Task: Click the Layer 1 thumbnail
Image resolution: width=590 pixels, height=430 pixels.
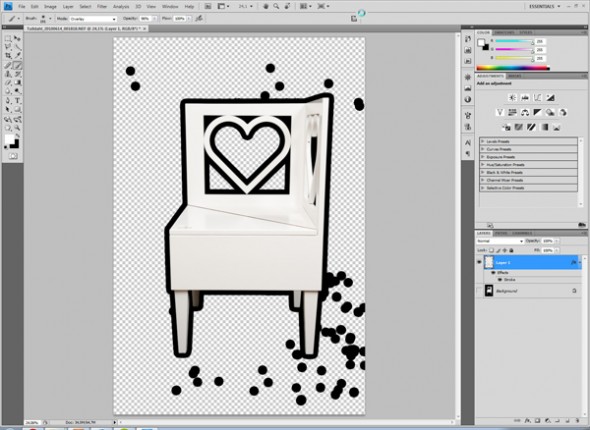Action: pos(489,262)
